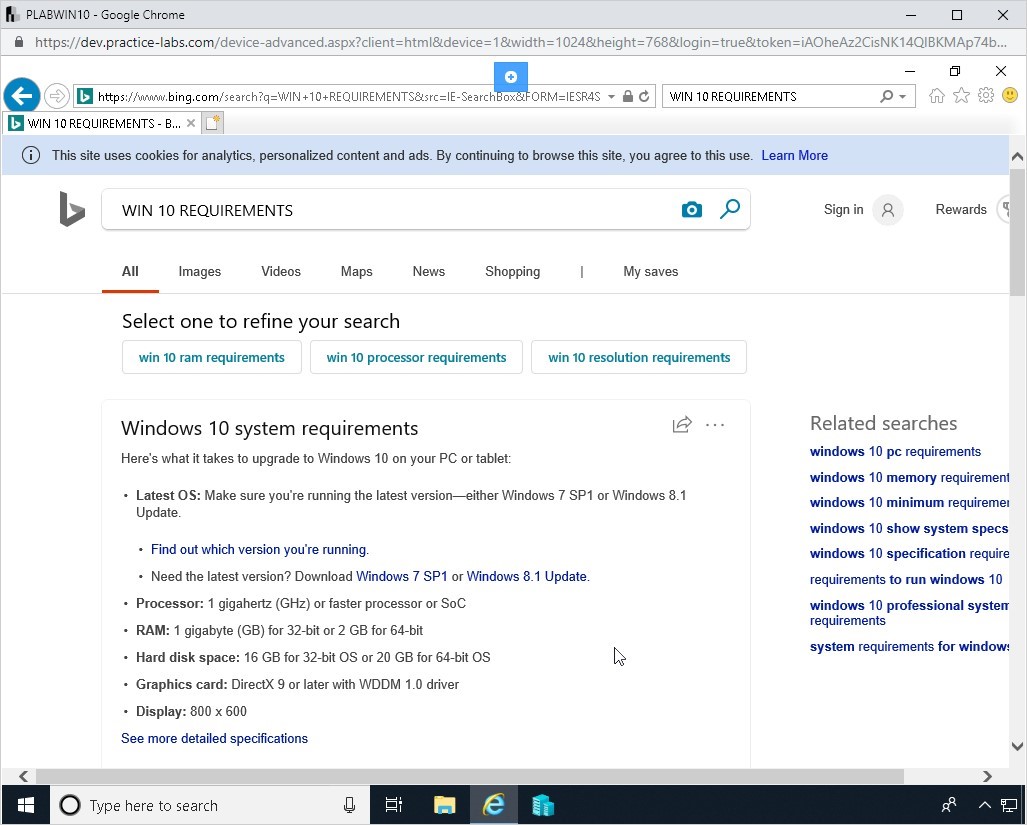Screen dimensions: 1027x825
Task: Click the vertical scrollbar down arrow
Action: pyautogui.click(x=1017, y=746)
